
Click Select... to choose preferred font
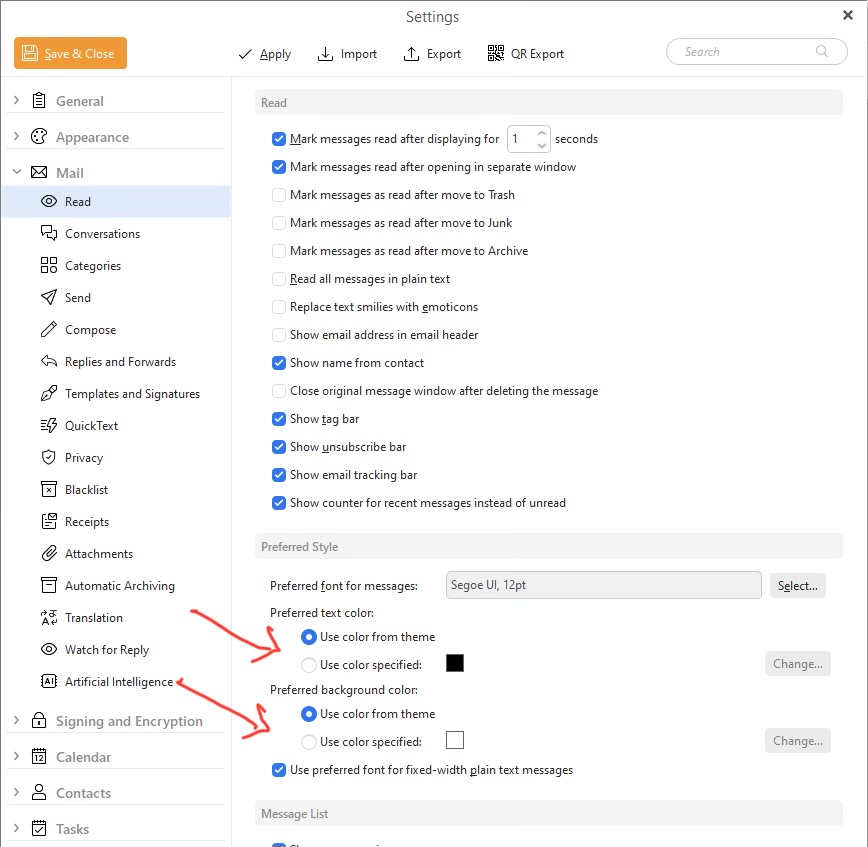click(797, 586)
